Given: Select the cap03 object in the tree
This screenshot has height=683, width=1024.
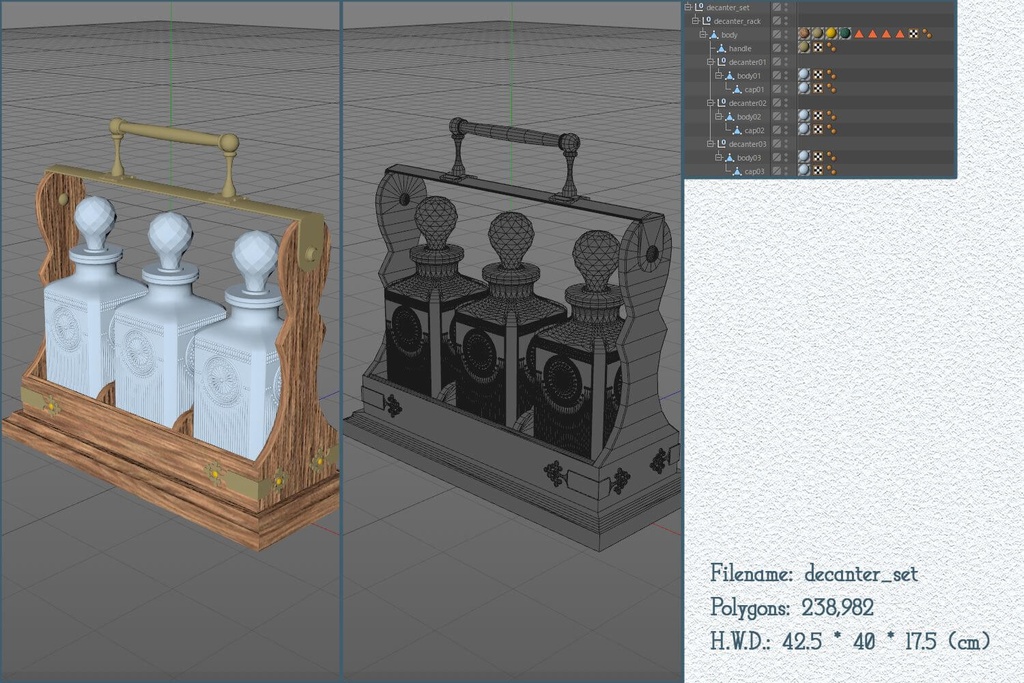Looking at the screenshot, I should [x=754, y=171].
